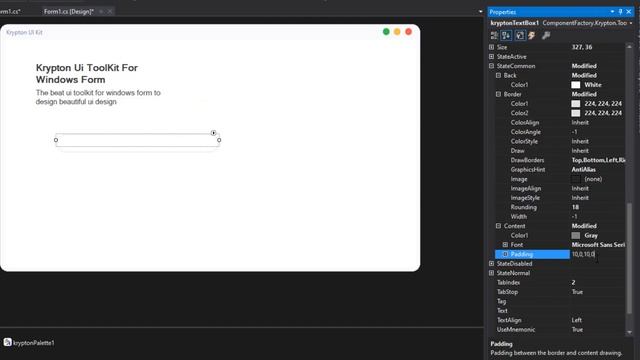The width and height of the screenshot is (640, 360).
Task: Click the White Back Color1 swatch
Action: tap(576, 85)
